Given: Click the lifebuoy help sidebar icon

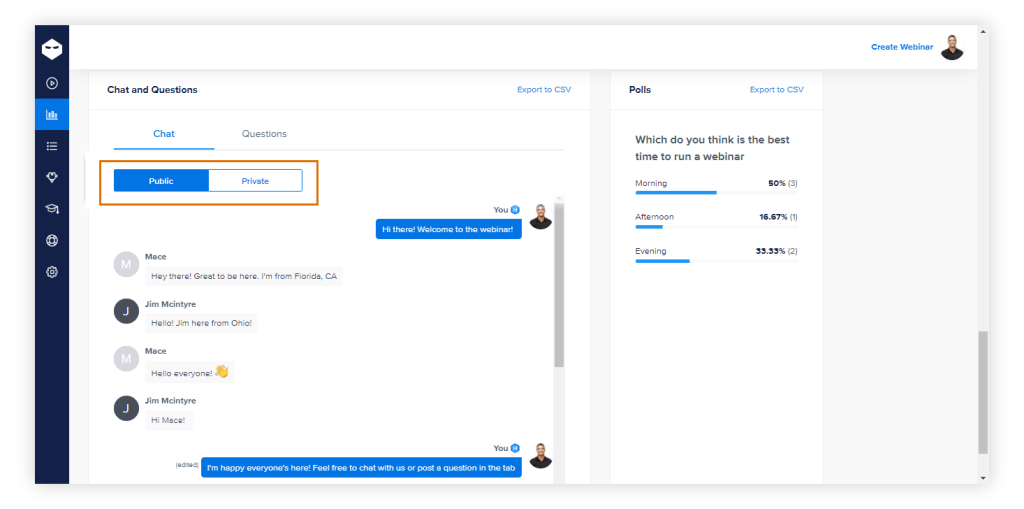Looking at the screenshot, I should tap(52, 240).
